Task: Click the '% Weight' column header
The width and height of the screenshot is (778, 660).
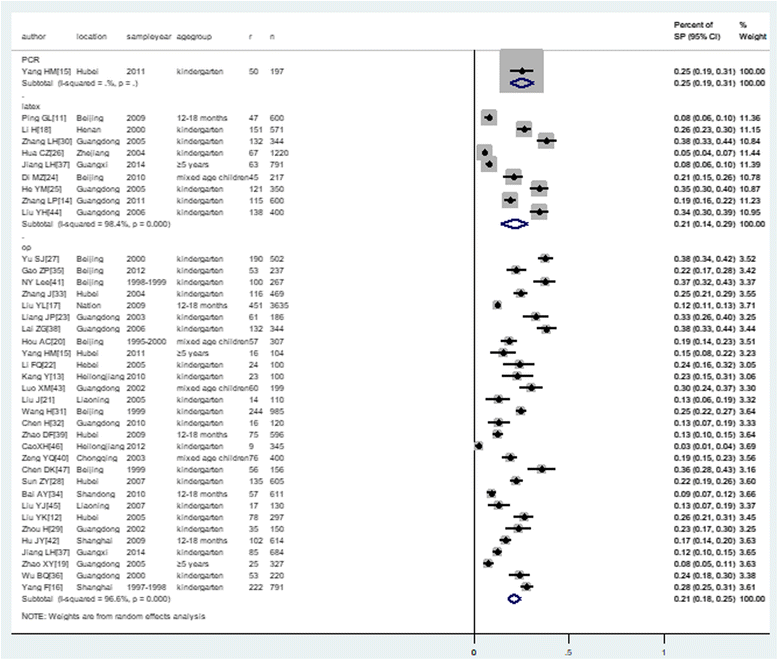Action: point(752,30)
